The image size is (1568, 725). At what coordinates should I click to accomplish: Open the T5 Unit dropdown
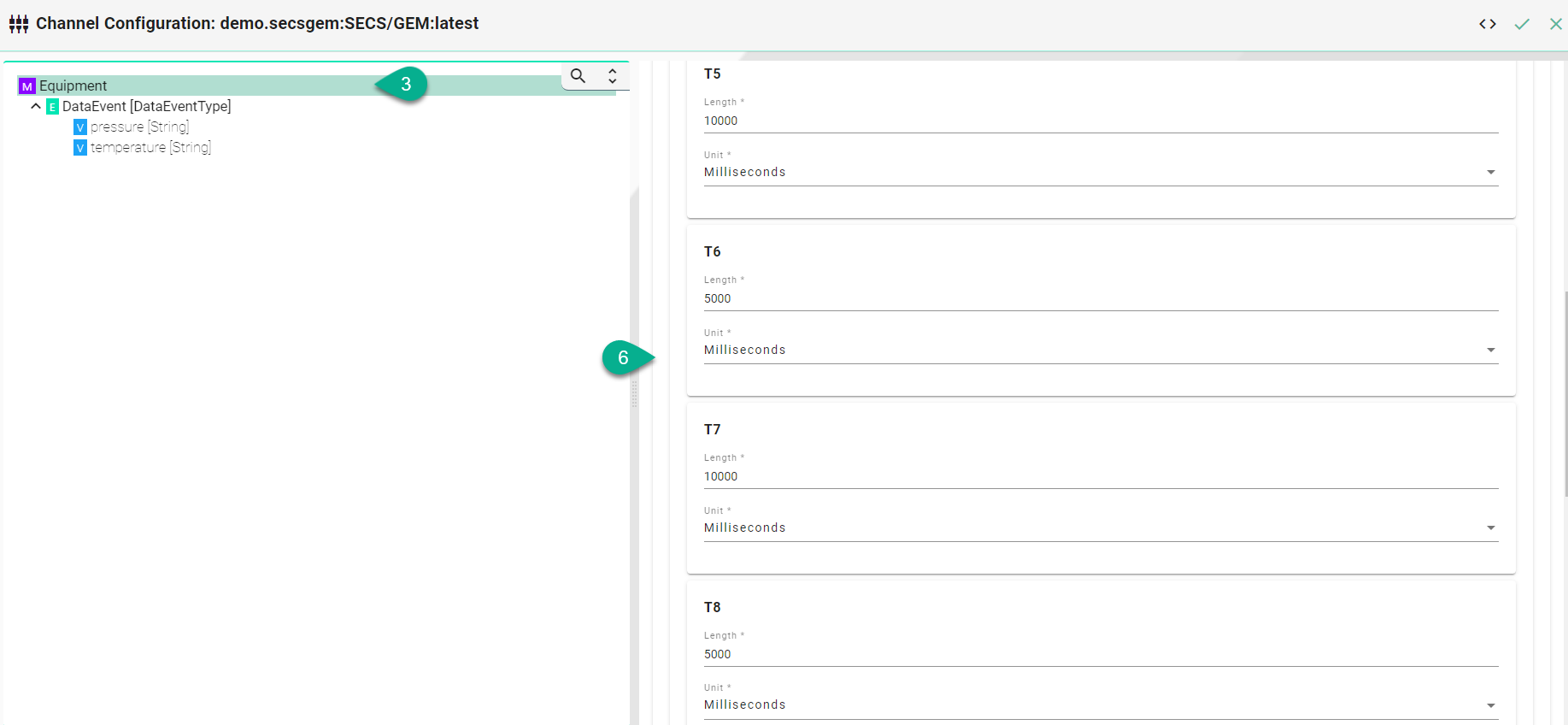tap(1100, 172)
